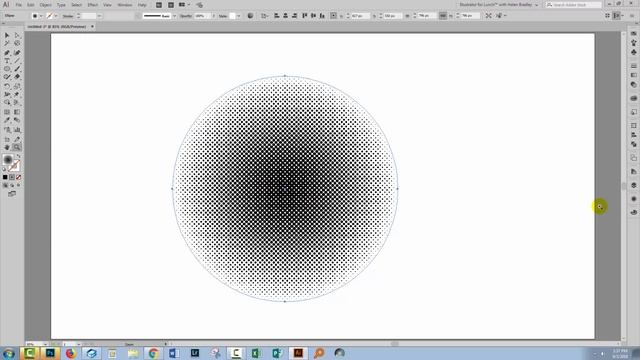Select the Rotate tool
640x360 pixels.
point(7,87)
